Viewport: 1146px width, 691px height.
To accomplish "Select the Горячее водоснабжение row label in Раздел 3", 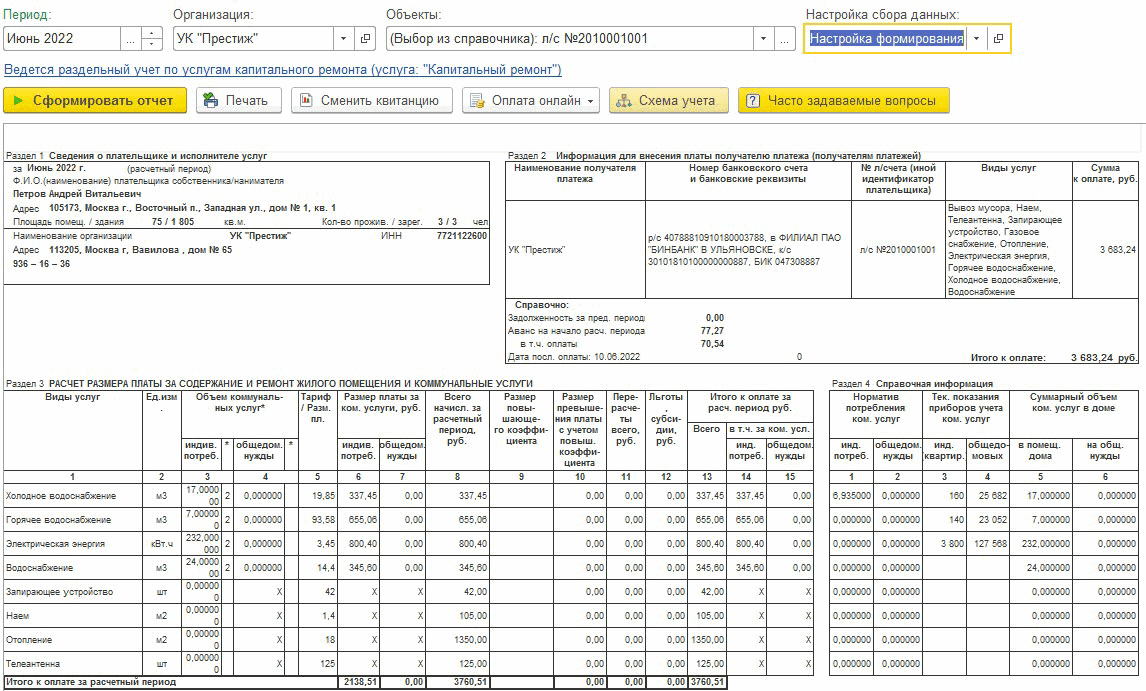I will pyautogui.click(x=58, y=520).
